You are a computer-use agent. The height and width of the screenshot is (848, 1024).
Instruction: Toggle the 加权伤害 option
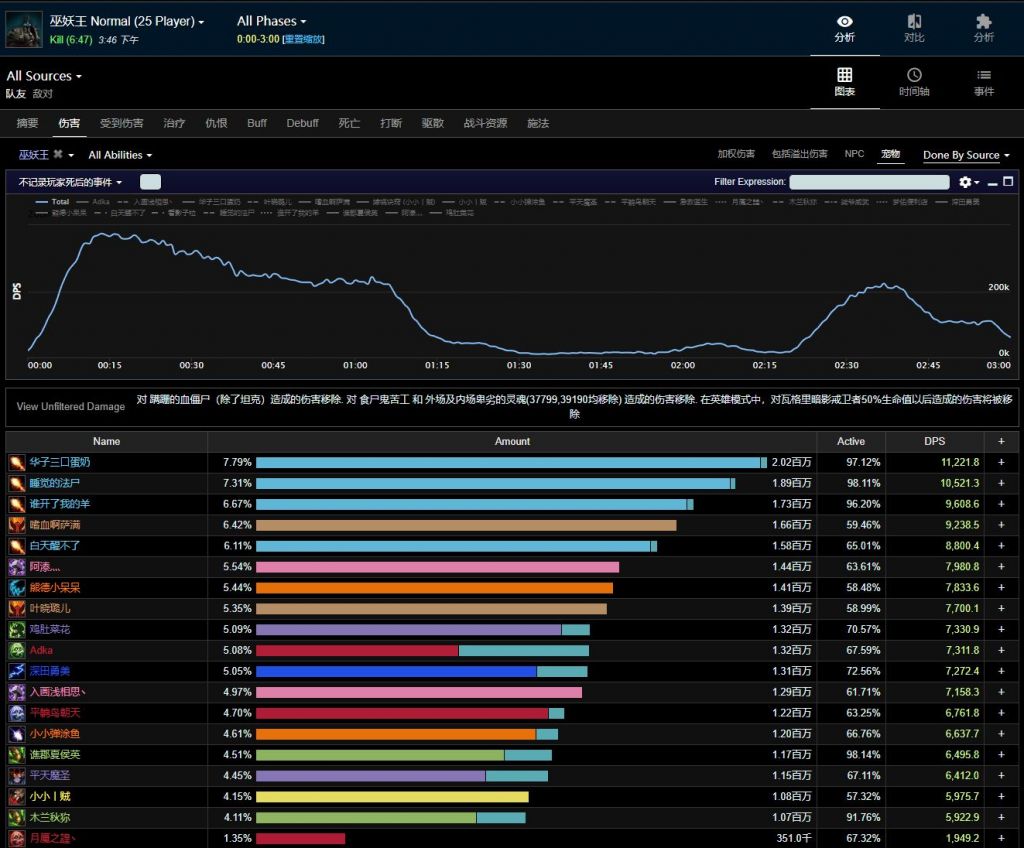735,154
